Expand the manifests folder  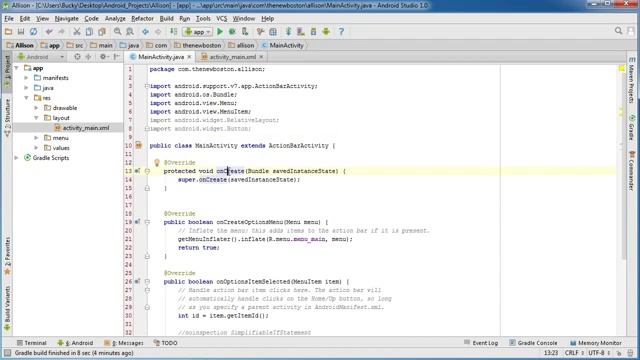(26, 78)
